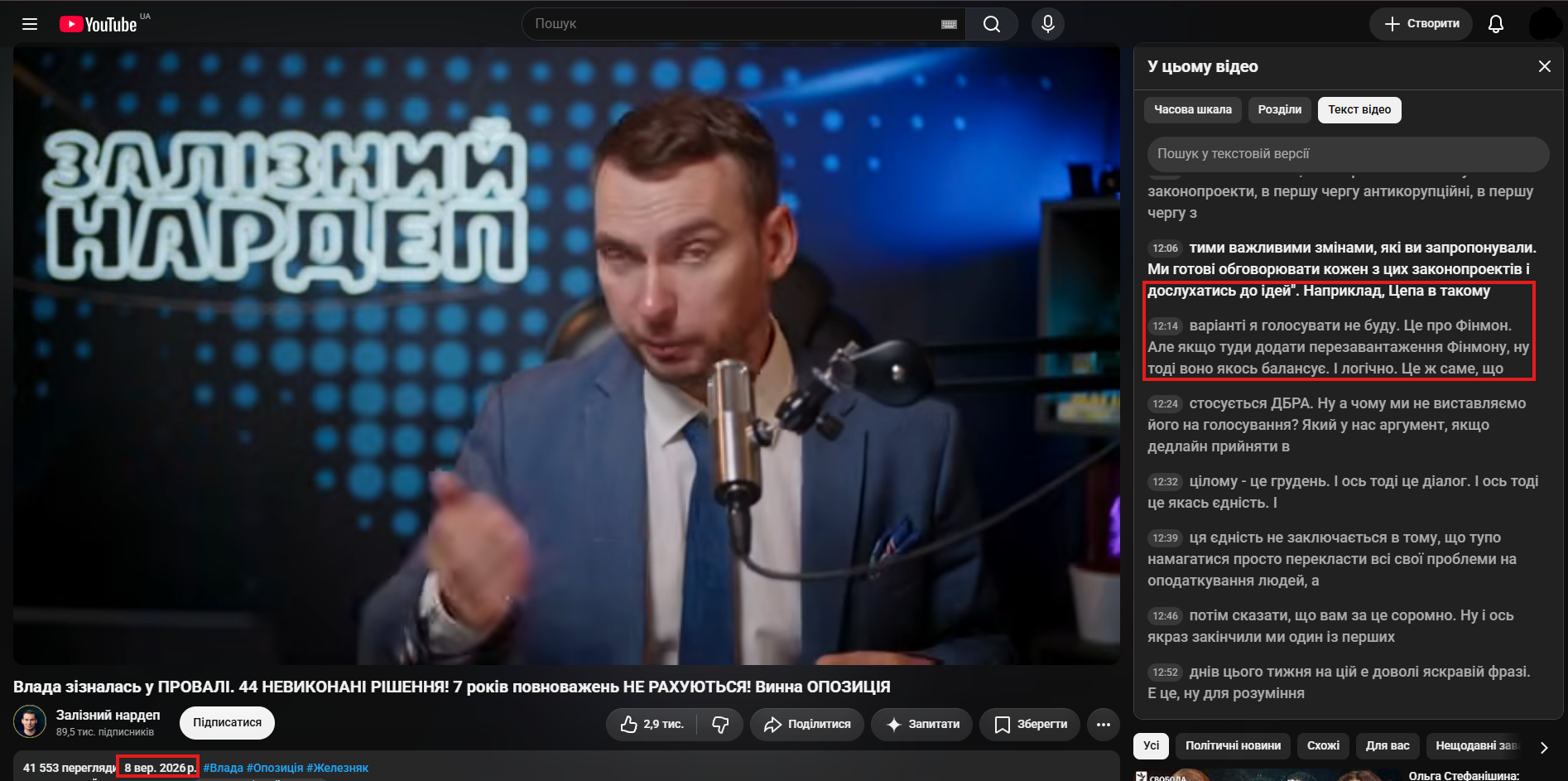Open the #Влада hashtag
The image size is (1568, 781).
[x=223, y=768]
